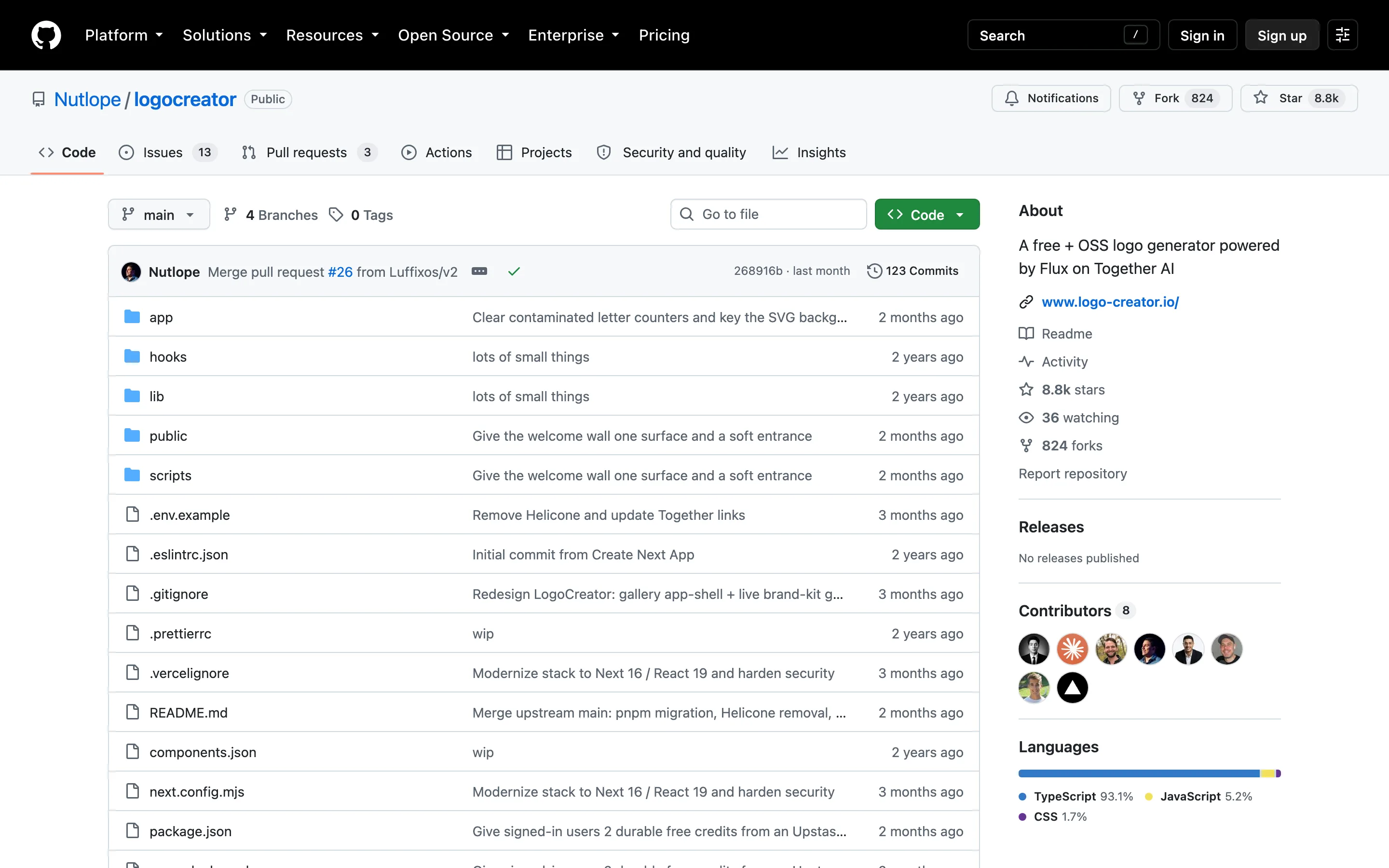This screenshot has width=1389, height=868.
Task: Click the file icon beside .env.example
Action: 133,515
